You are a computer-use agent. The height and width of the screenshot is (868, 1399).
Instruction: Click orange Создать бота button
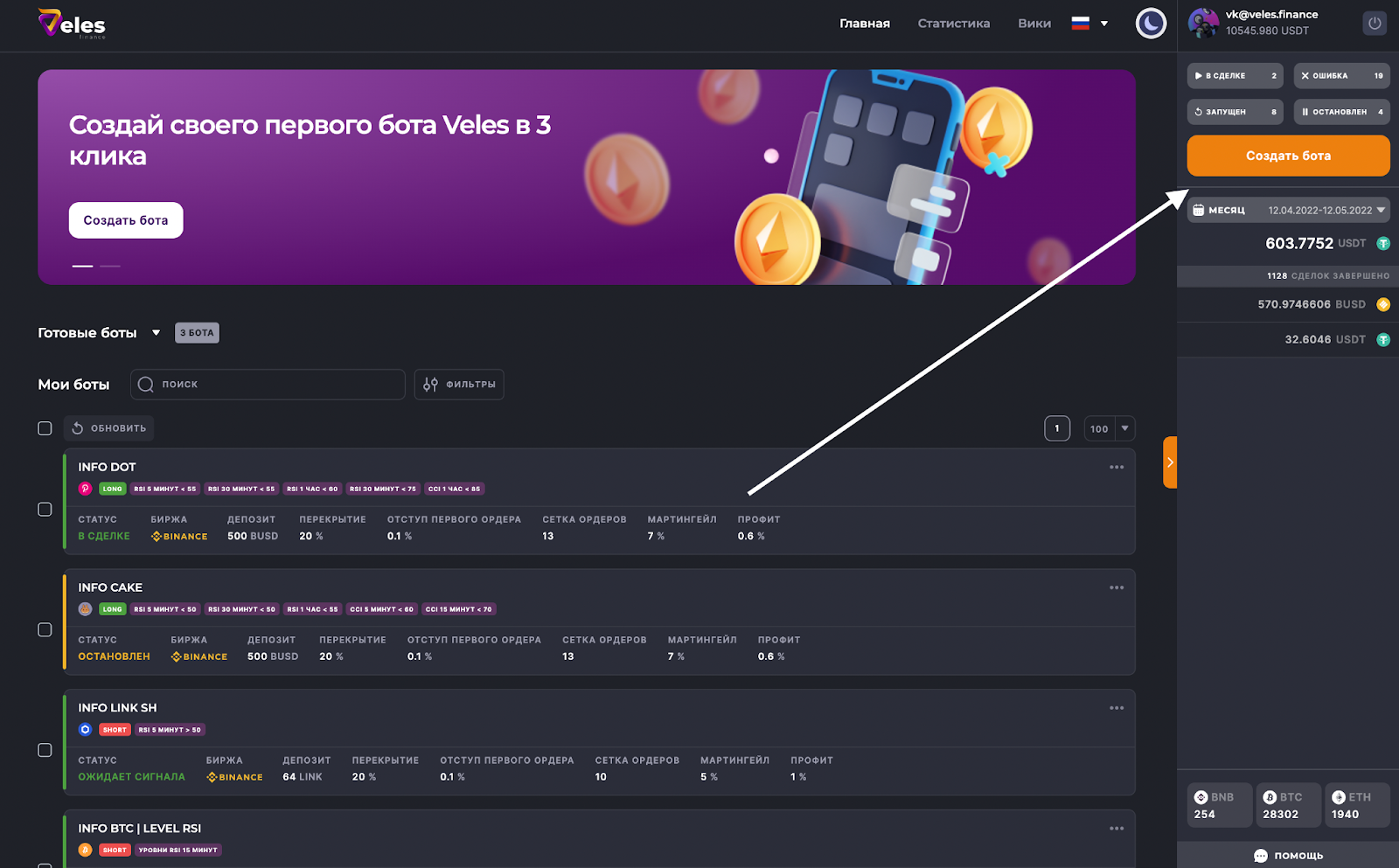[x=1287, y=156]
